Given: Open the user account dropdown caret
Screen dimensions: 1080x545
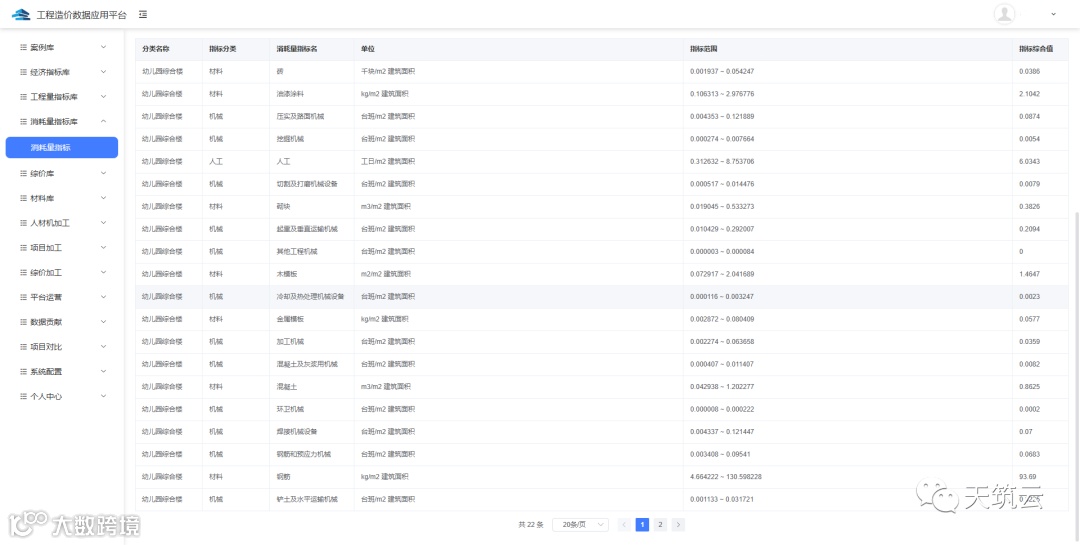Looking at the screenshot, I should click(x=1053, y=14).
